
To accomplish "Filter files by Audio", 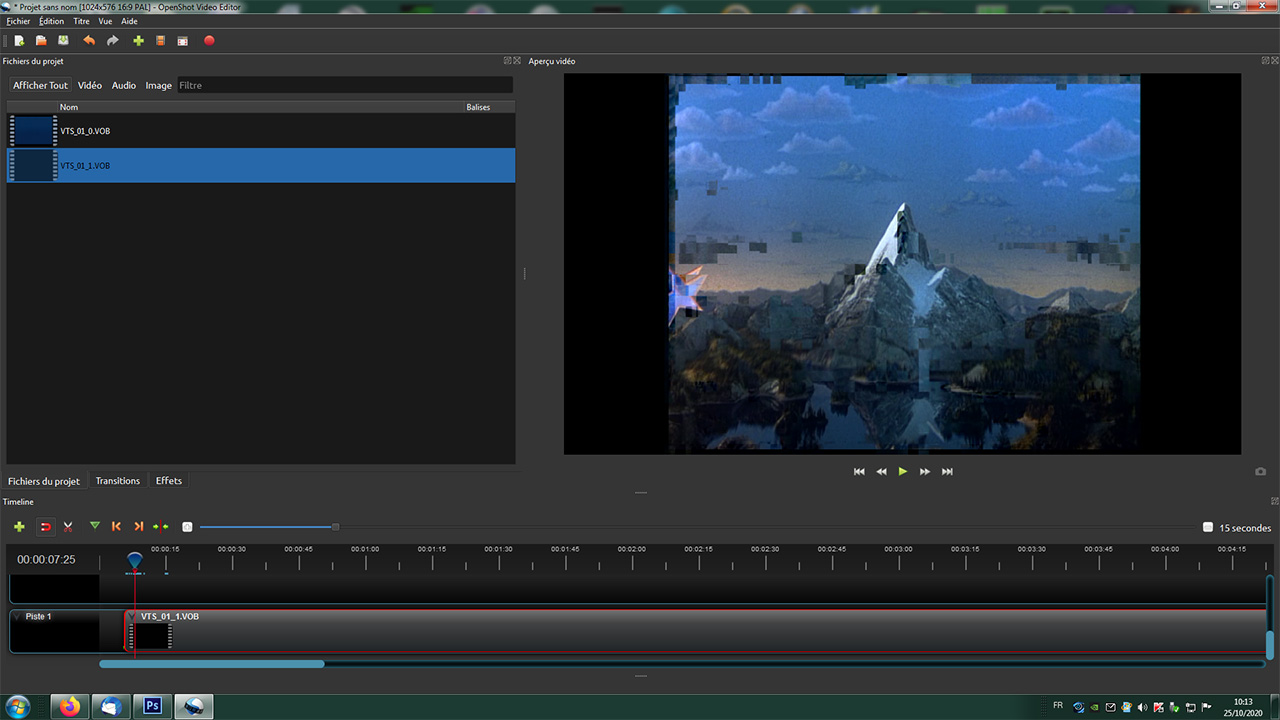I will coord(124,85).
